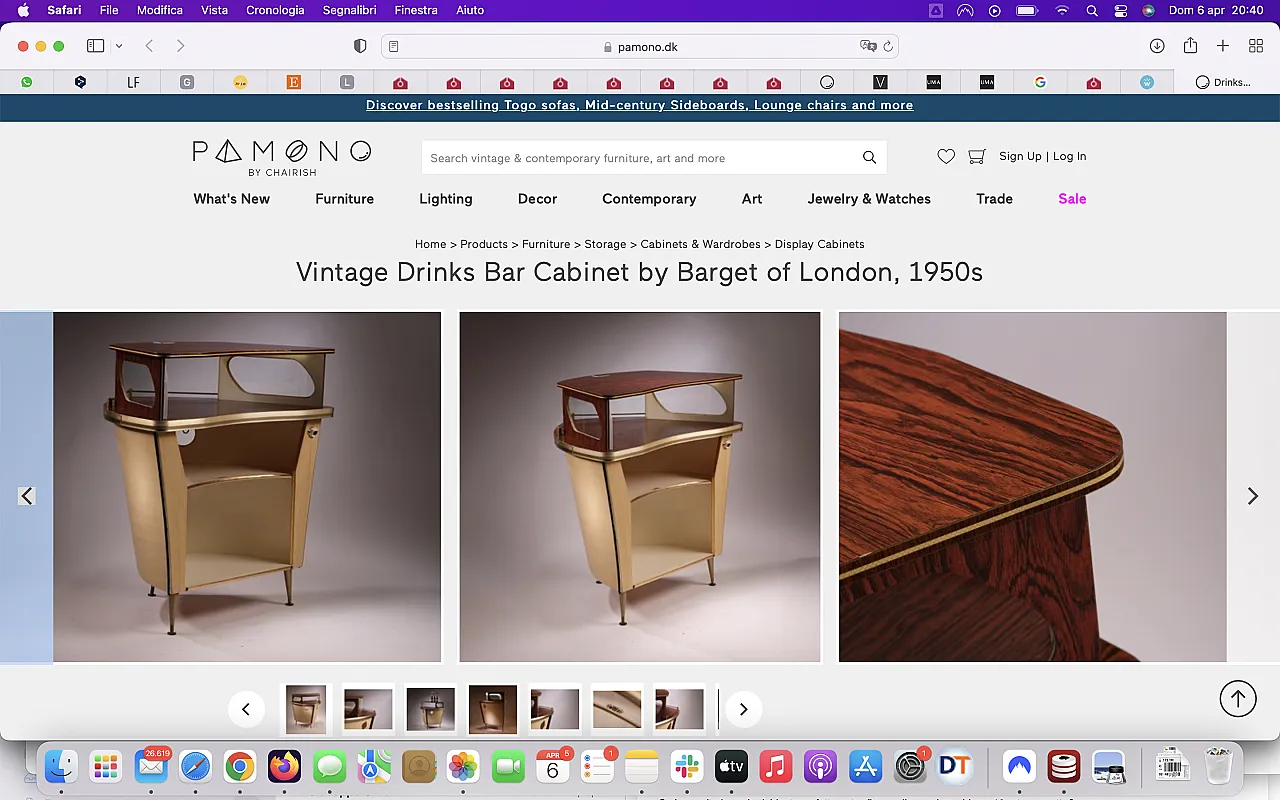Click the Cabinets & Wardrobes breadcrumb

[x=701, y=244]
